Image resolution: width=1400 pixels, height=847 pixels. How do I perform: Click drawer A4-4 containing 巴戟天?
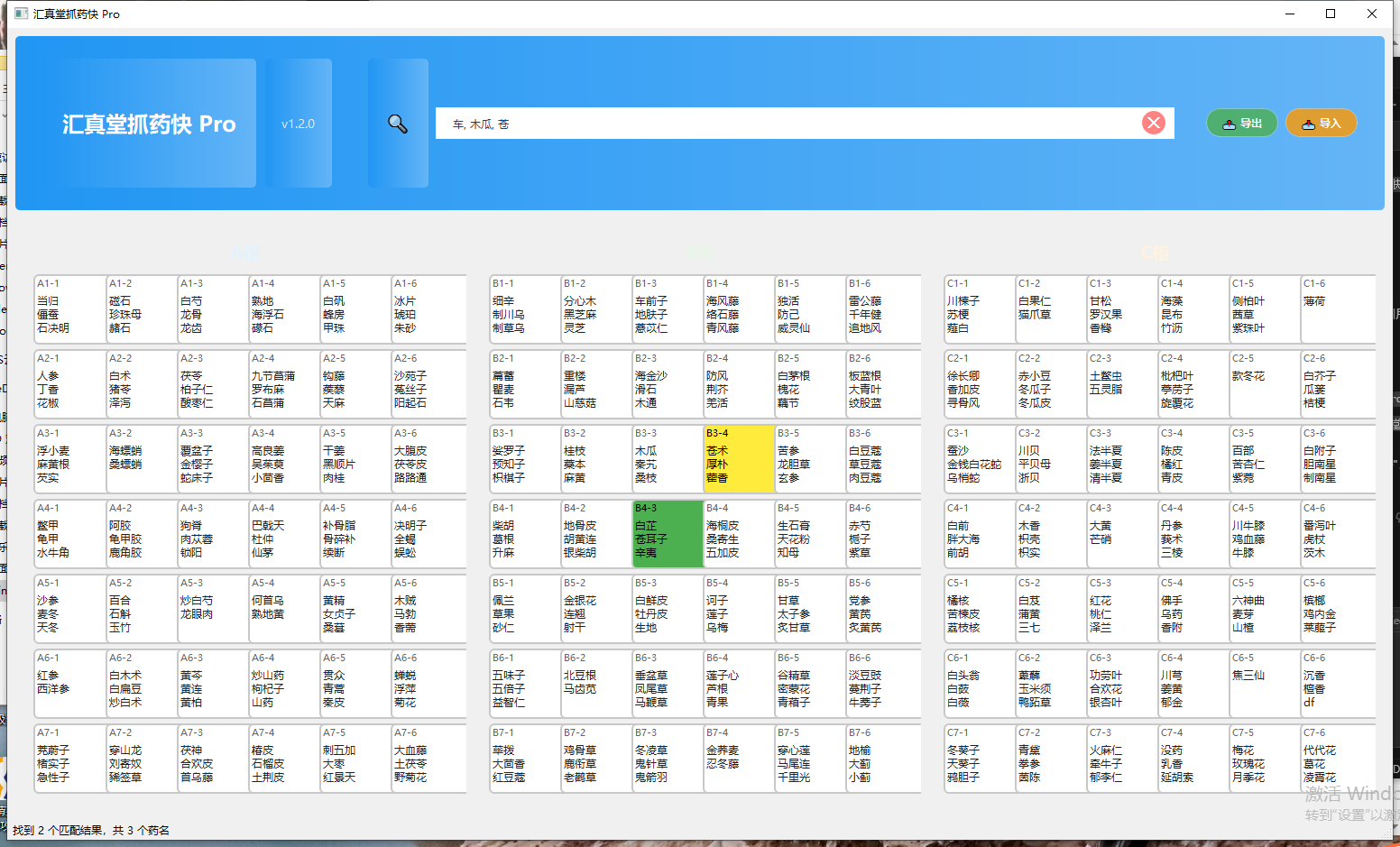tap(283, 533)
